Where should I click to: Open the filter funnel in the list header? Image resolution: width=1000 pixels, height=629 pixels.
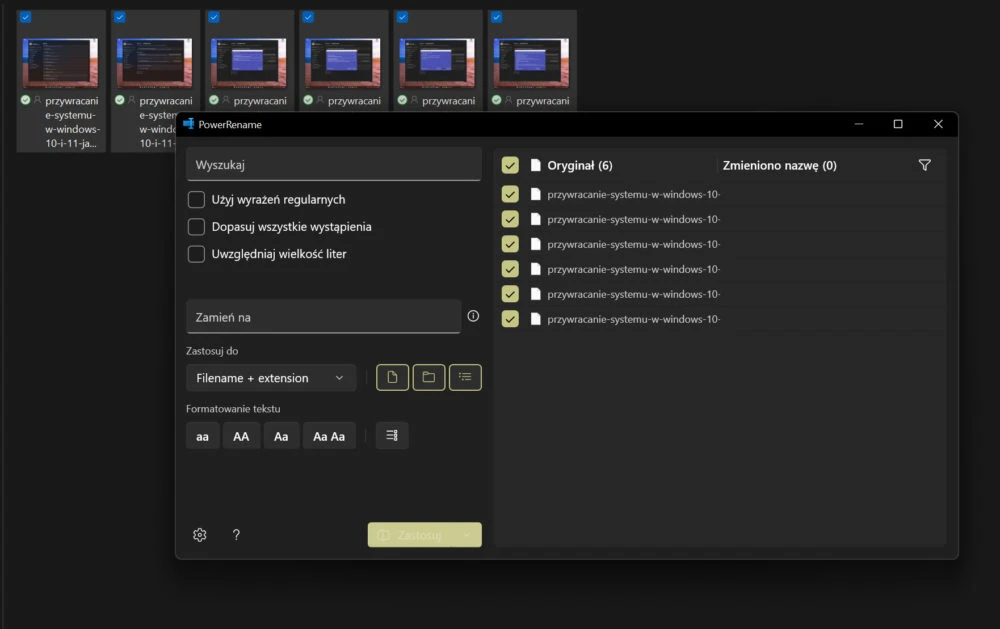point(925,165)
